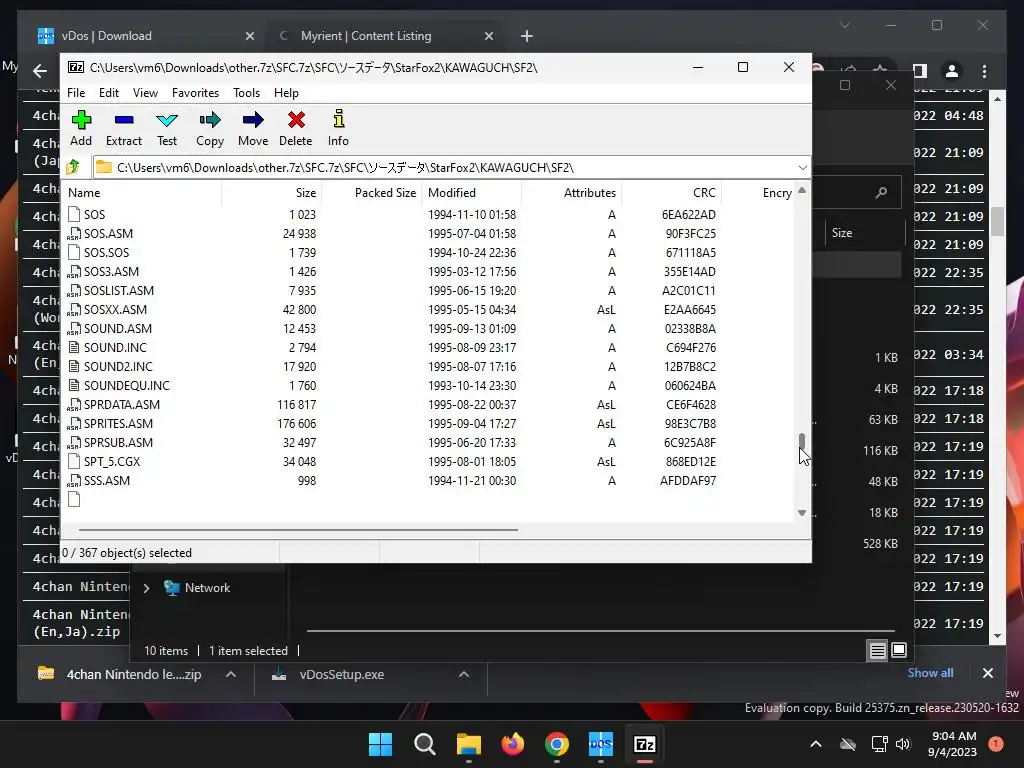
Task: Expand the address path dropdown in 7-Zip
Action: [x=803, y=168]
